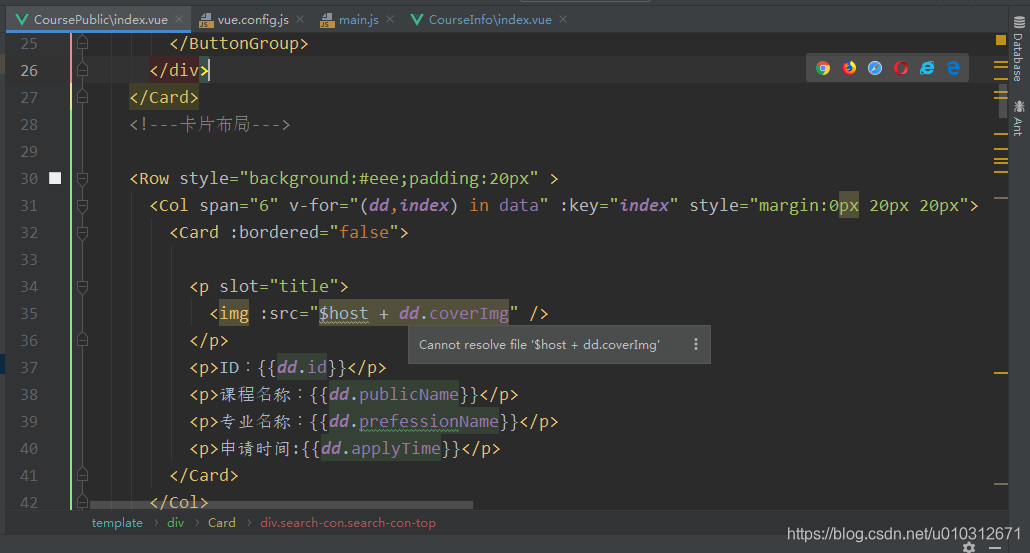Open preview in Internet Explorer
Viewport: 1030px width, 553px height.
point(927,68)
